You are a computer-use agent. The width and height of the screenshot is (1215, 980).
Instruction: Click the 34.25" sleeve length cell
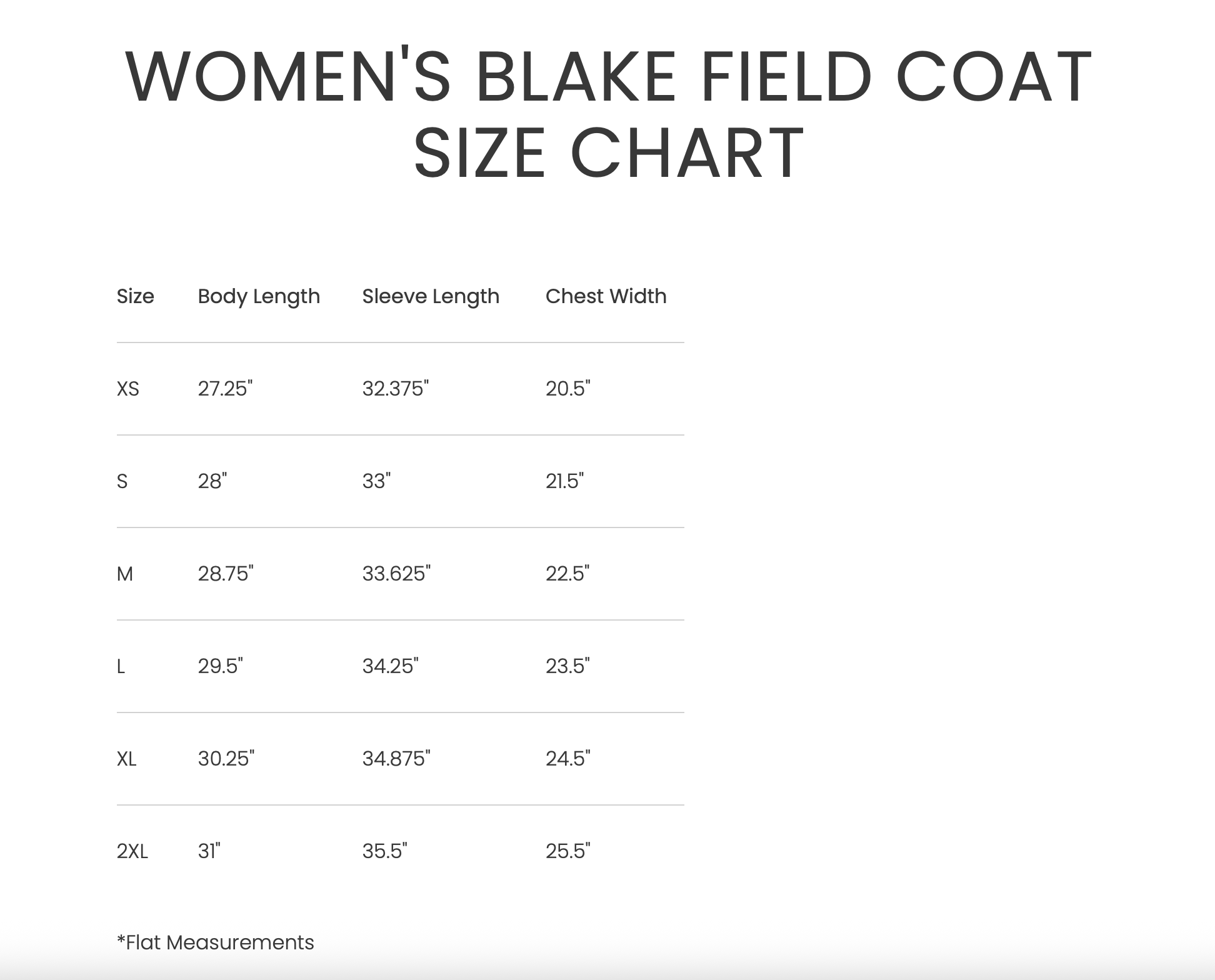coord(390,666)
